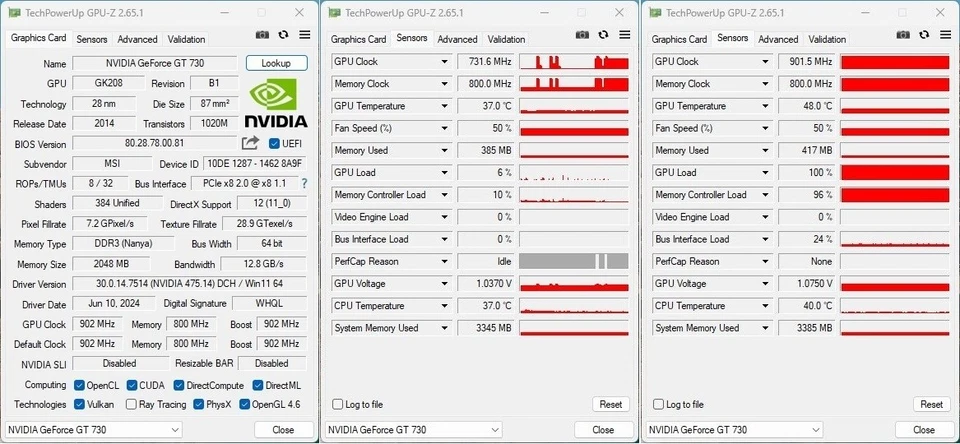Screen dimensions: 960x444
Task: Expand Bus Interface Load dropdown in right window
Action: (765, 239)
